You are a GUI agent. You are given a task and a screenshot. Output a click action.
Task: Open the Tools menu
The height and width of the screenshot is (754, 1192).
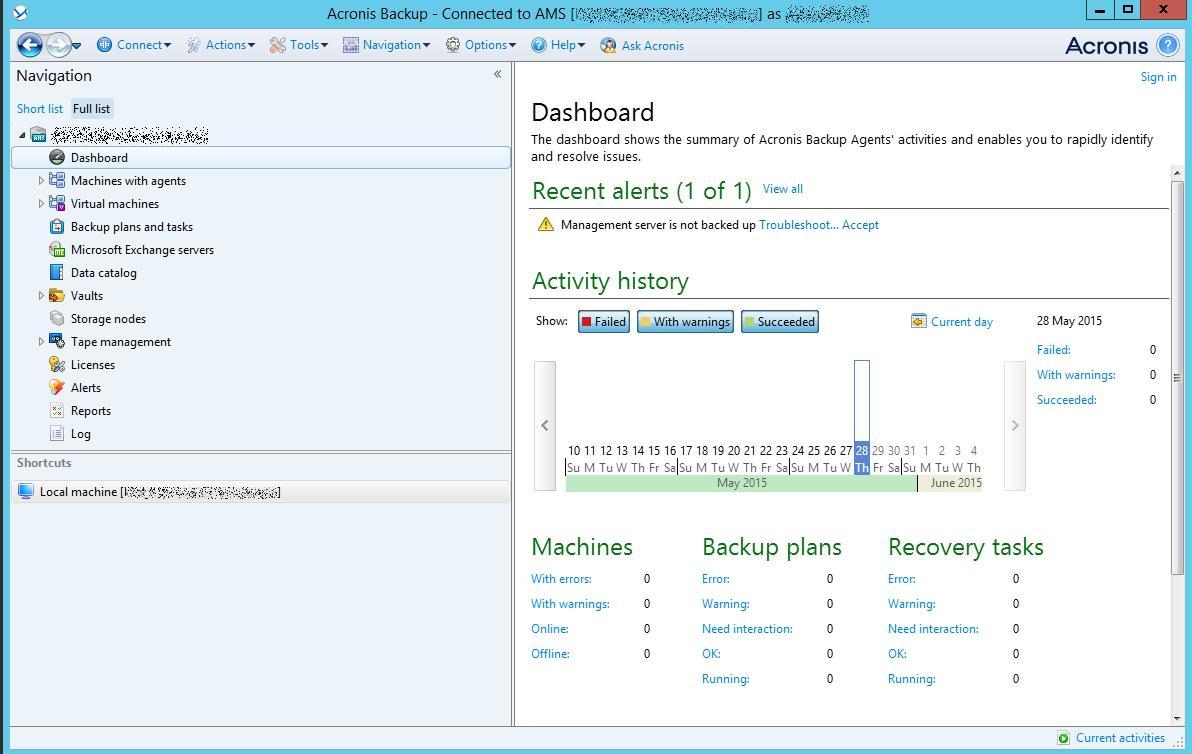299,45
